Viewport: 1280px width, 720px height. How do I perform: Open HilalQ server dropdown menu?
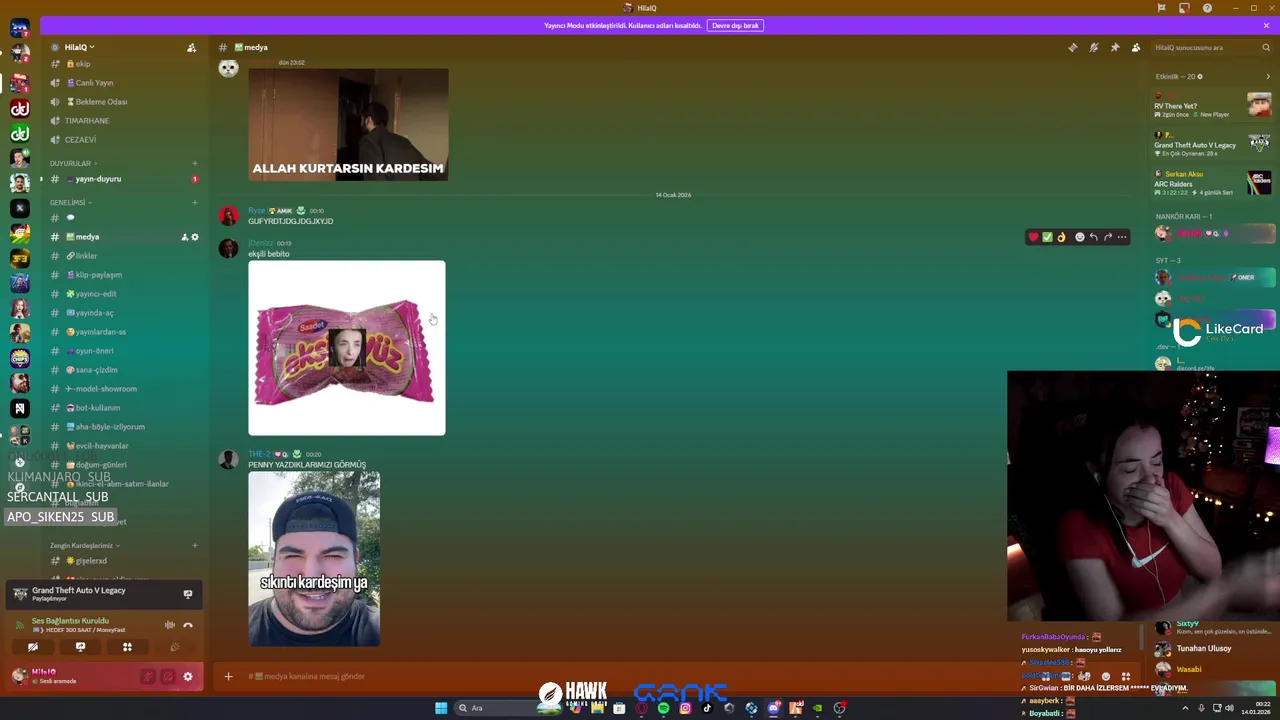coord(79,47)
